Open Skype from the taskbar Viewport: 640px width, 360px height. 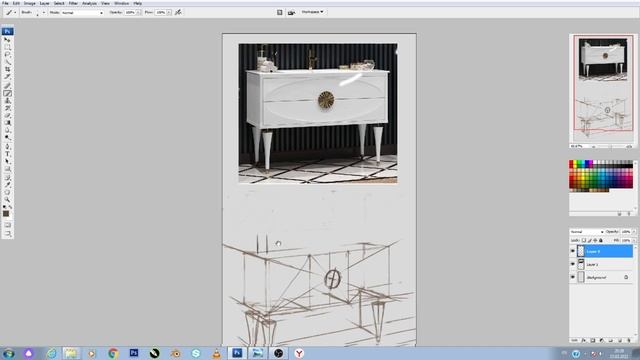(x=196, y=353)
